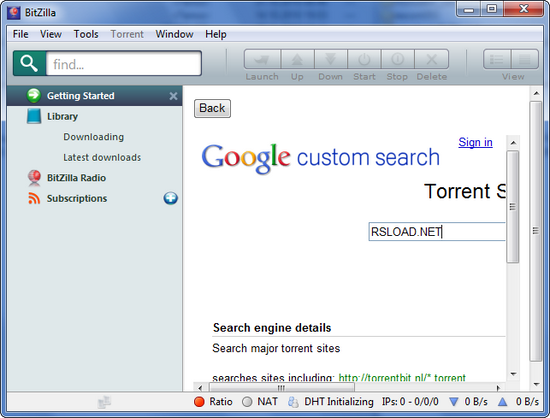
Task: Follow the Sign in link
Action: click(x=475, y=142)
